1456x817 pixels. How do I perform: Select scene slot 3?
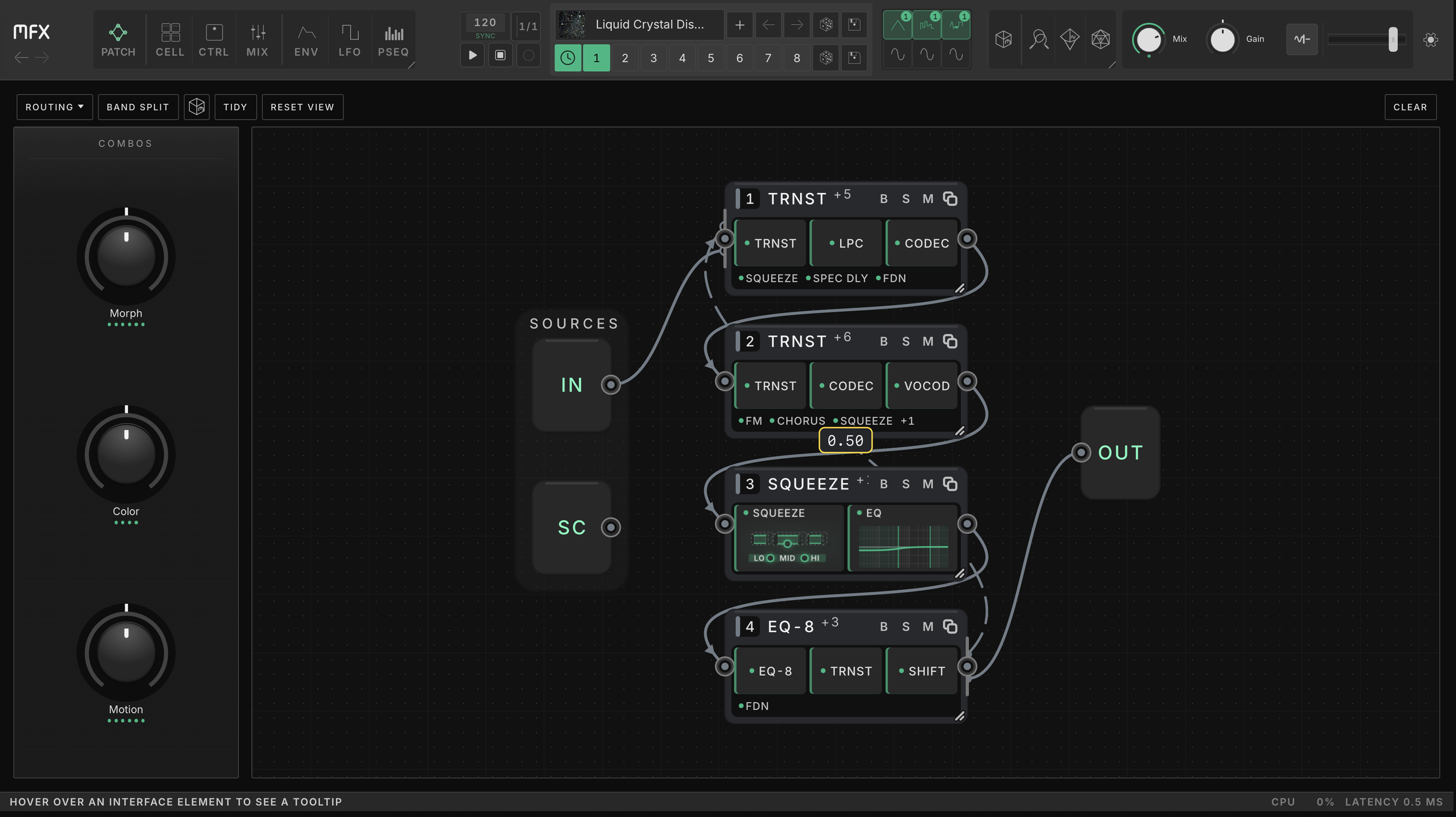[x=653, y=58]
